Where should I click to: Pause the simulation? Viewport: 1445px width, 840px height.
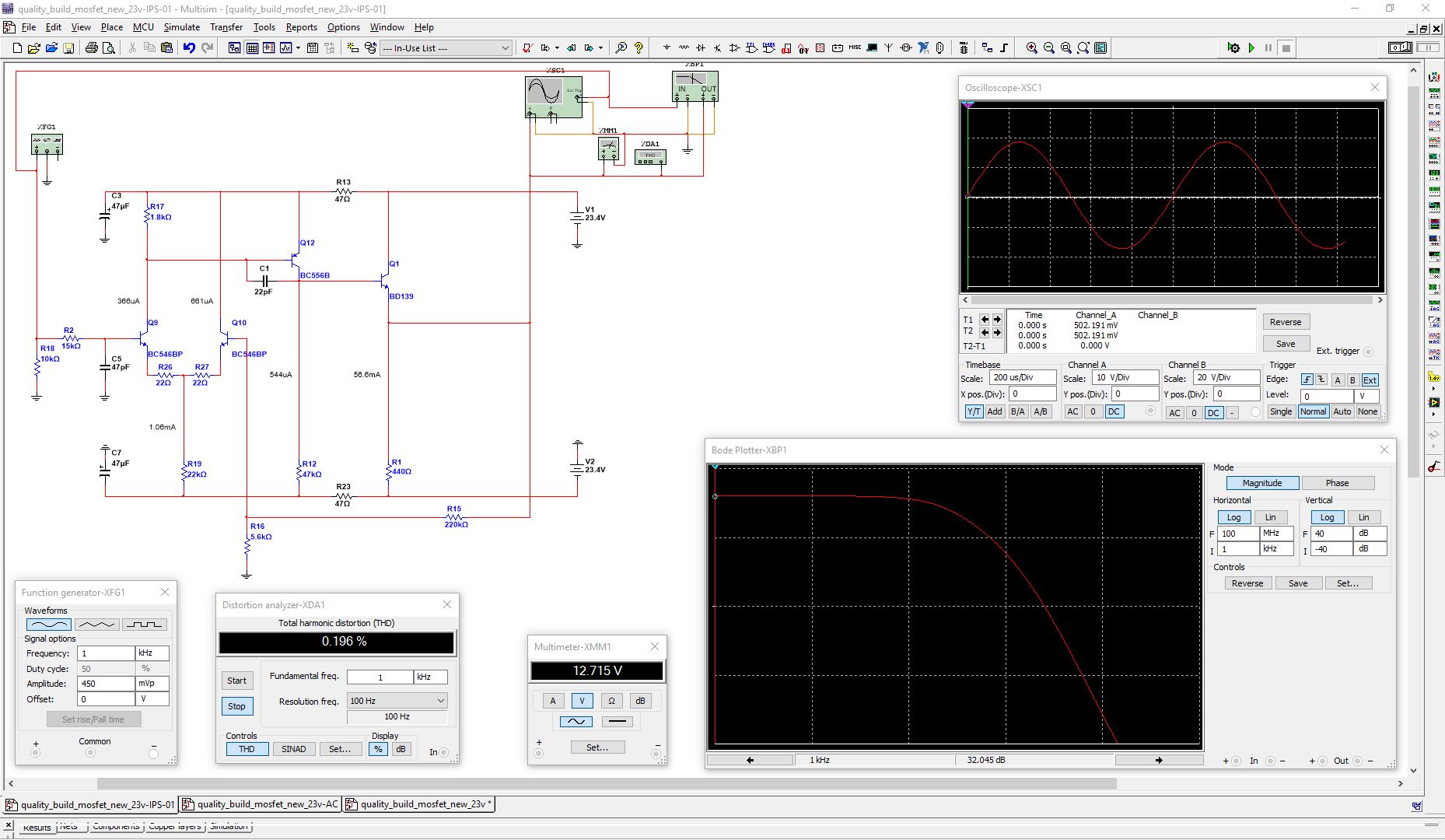1268,48
